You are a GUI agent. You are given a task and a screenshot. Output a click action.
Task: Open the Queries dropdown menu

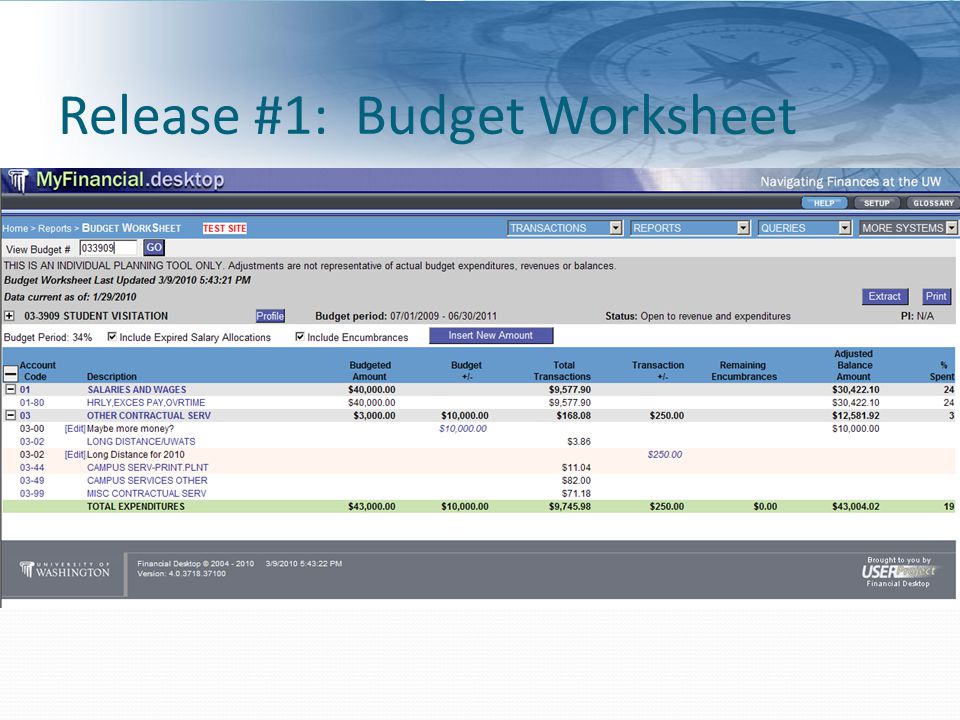(x=804, y=228)
